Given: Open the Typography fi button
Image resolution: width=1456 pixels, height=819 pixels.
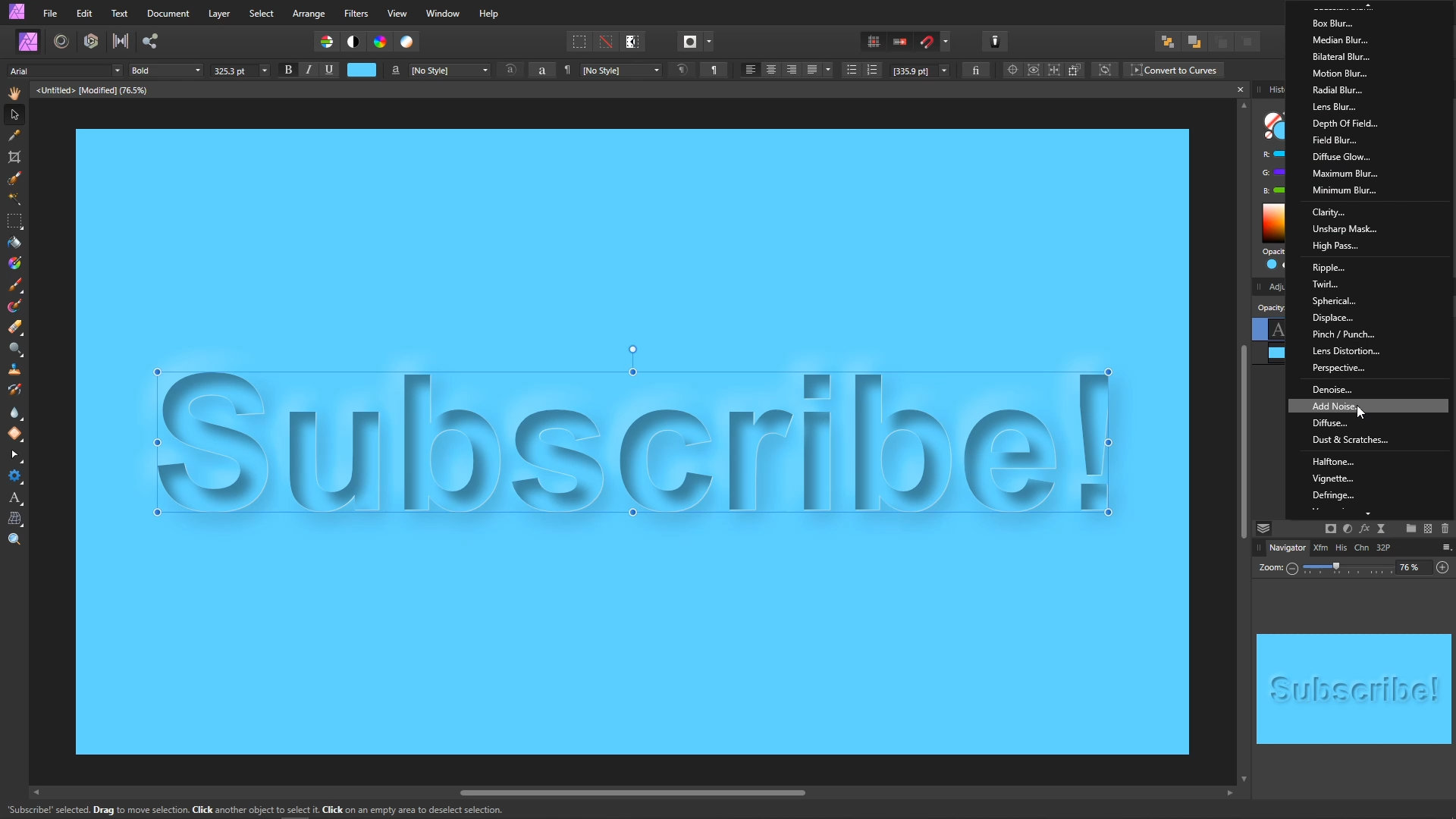Looking at the screenshot, I should pyautogui.click(x=976, y=71).
